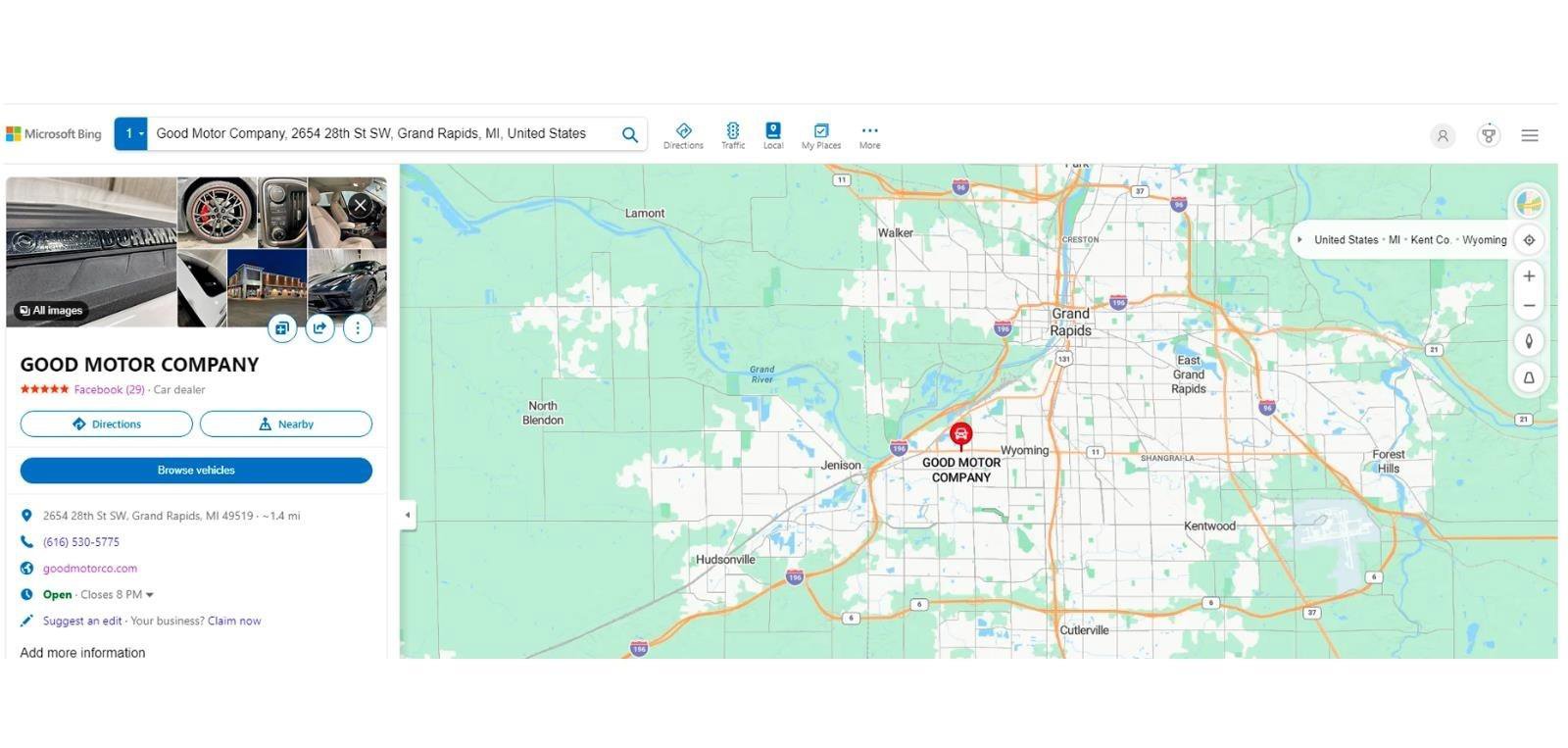Open the Local toolbar item
This screenshot has height=748, width=1568.
pyautogui.click(x=773, y=135)
